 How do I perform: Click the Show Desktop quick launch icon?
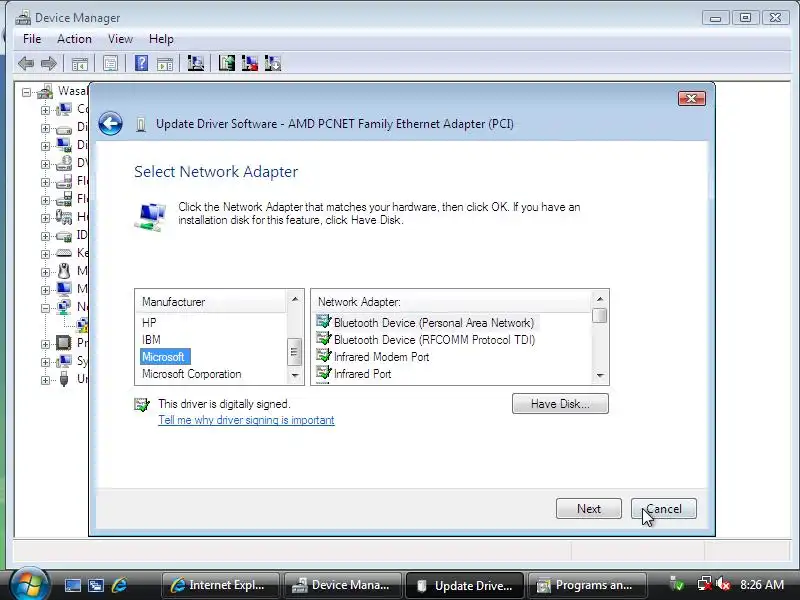(73, 585)
